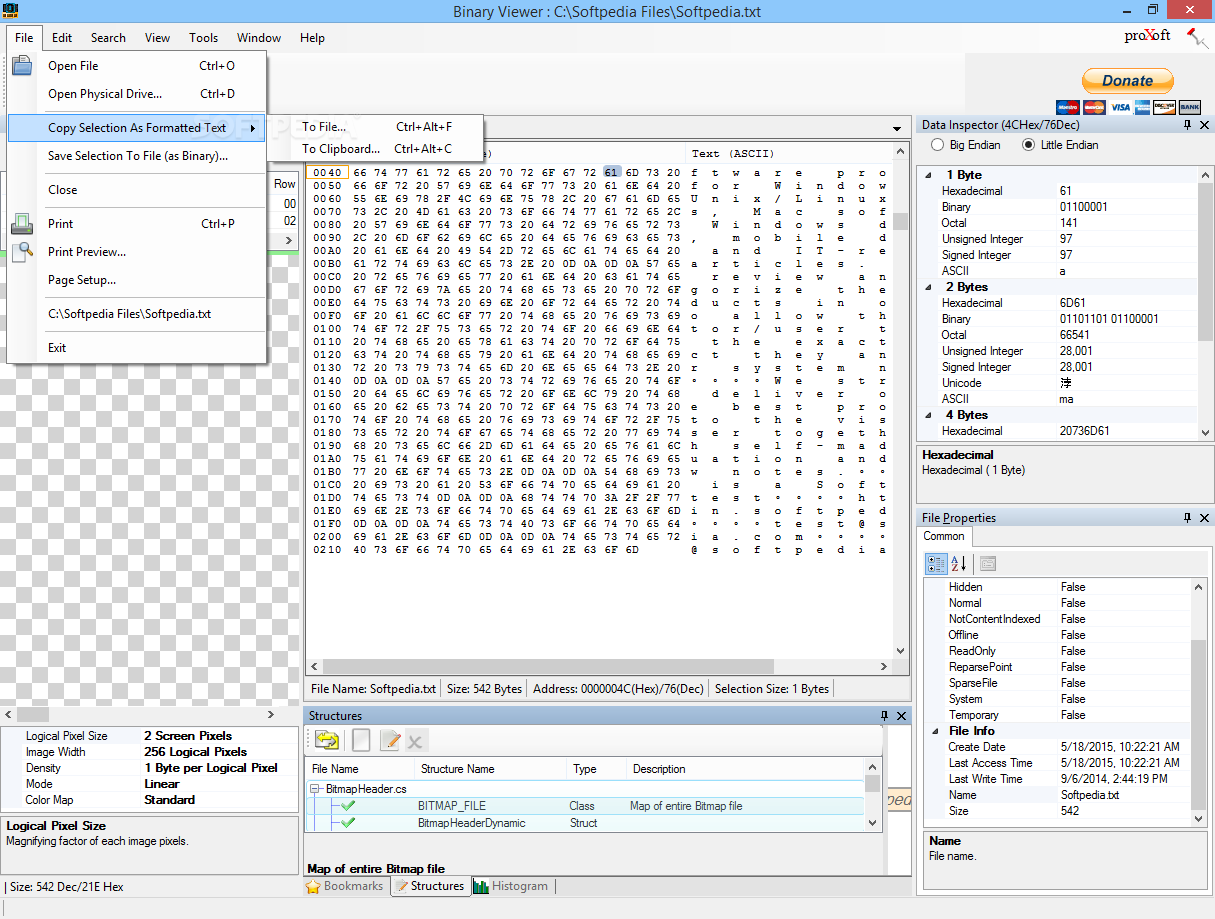Close the Structures panel
The height and width of the screenshot is (919, 1215).
900,716
